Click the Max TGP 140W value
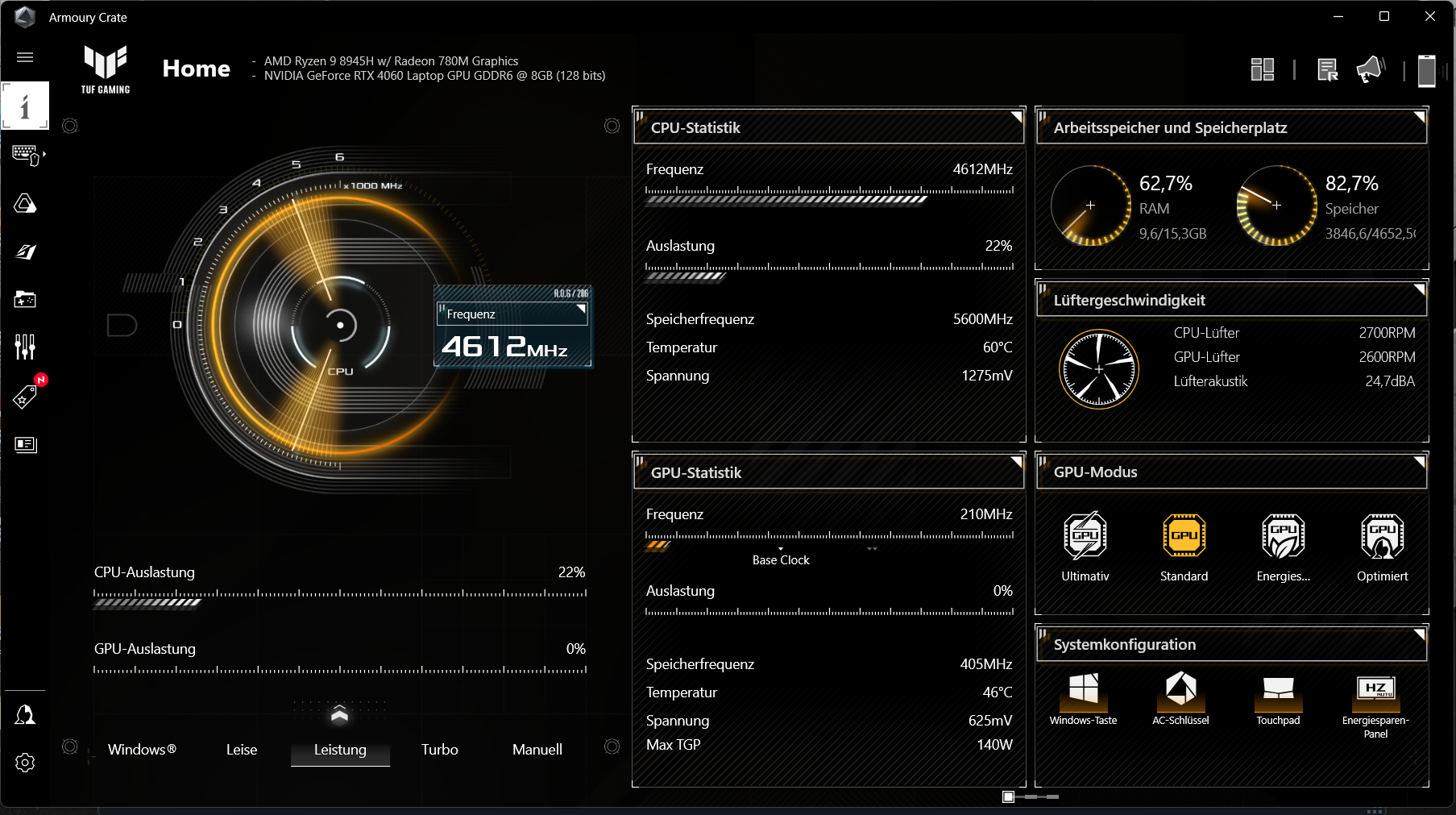Image resolution: width=1456 pixels, height=815 pixels. point(994,745)
